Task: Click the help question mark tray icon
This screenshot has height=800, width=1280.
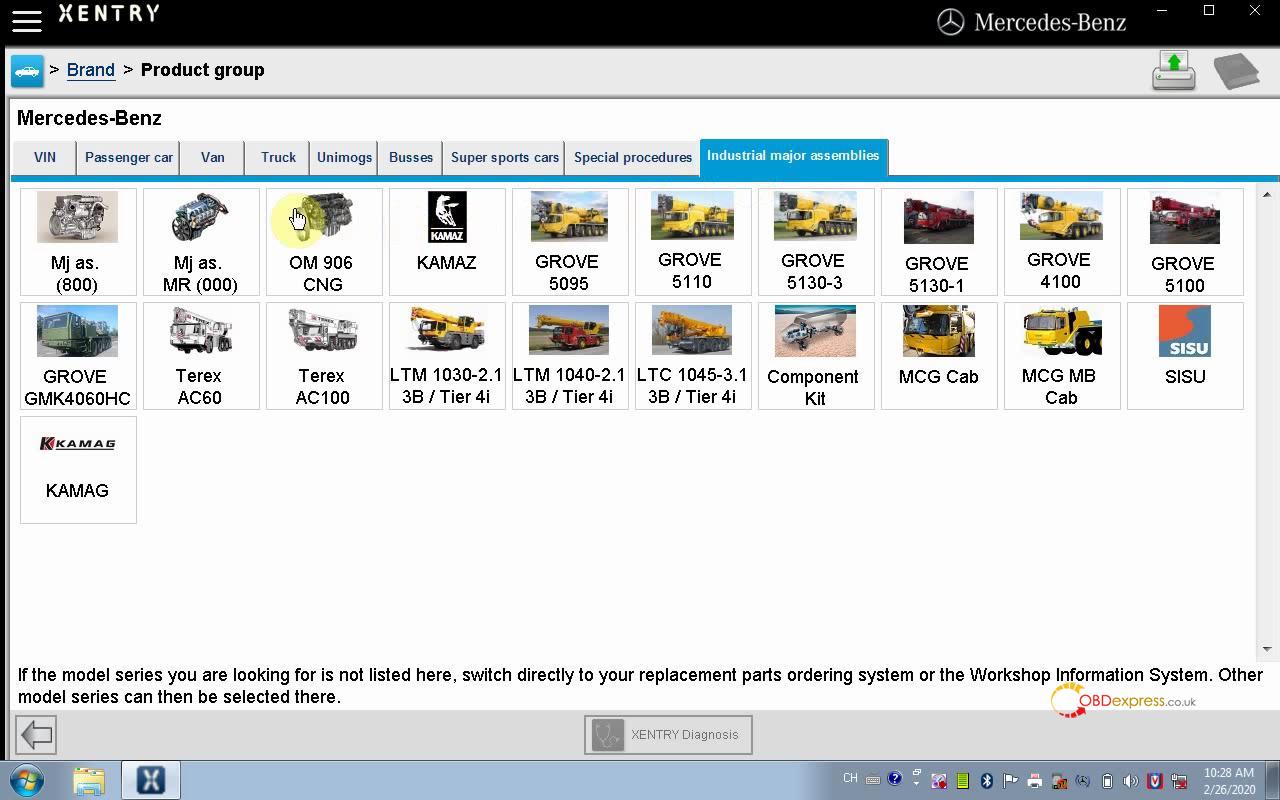Action: [894, 779]
